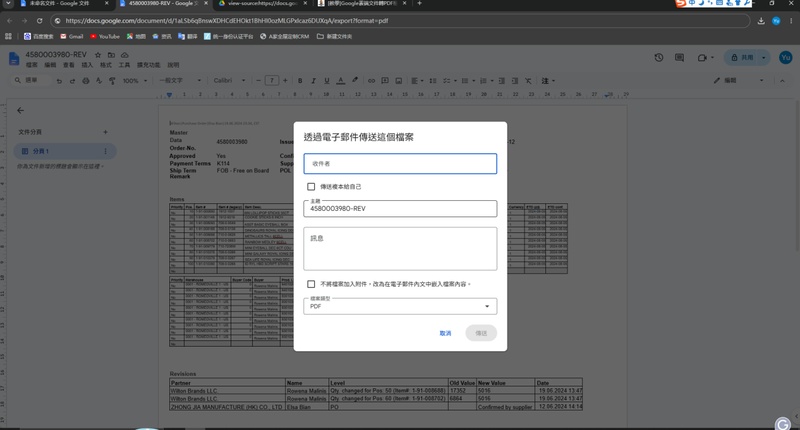Screen dimensions: 800x430
Task: Click the undo icon in the toolbar
Action: click(59, 81)
